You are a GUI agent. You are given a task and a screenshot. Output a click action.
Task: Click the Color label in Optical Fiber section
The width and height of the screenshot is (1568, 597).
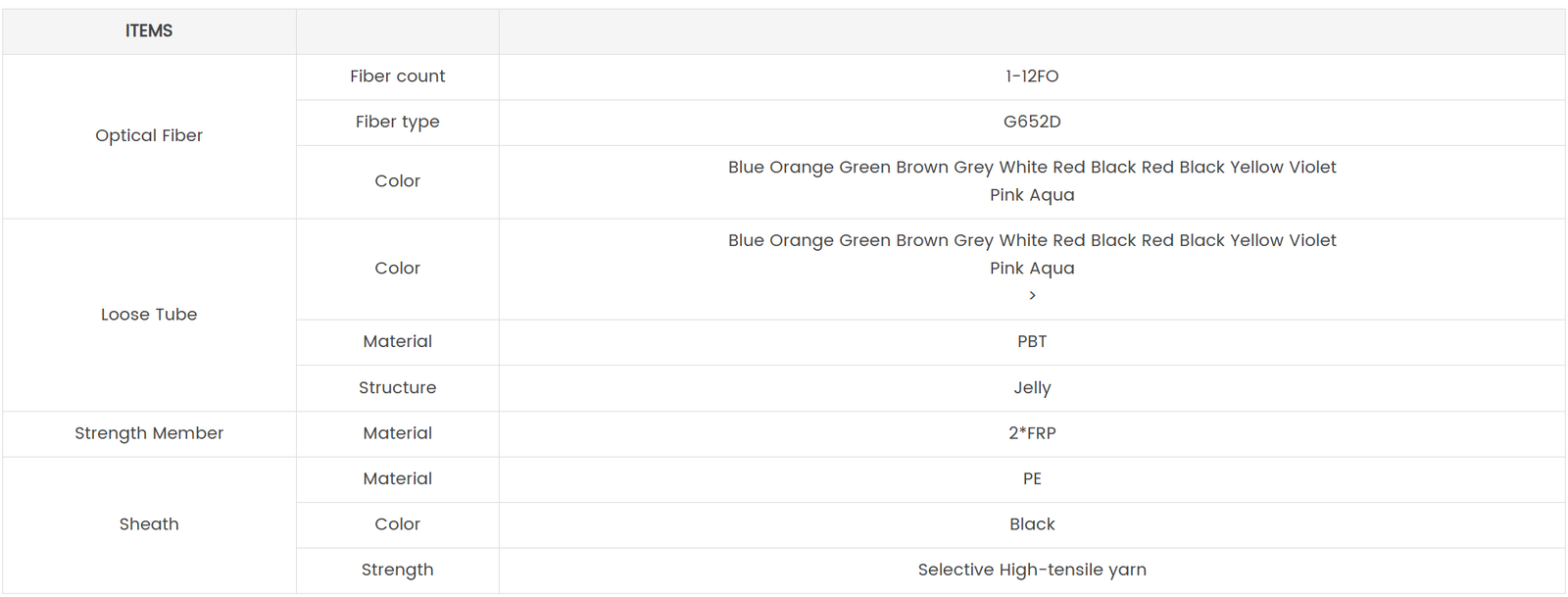tap(397, 181)
